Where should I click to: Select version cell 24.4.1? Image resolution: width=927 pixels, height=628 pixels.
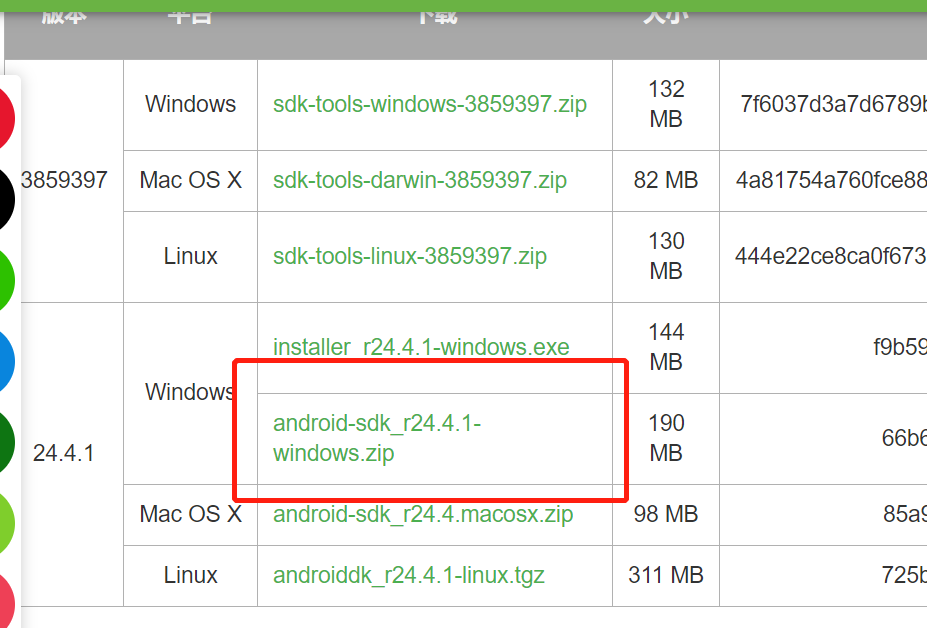tap(63, 454)
